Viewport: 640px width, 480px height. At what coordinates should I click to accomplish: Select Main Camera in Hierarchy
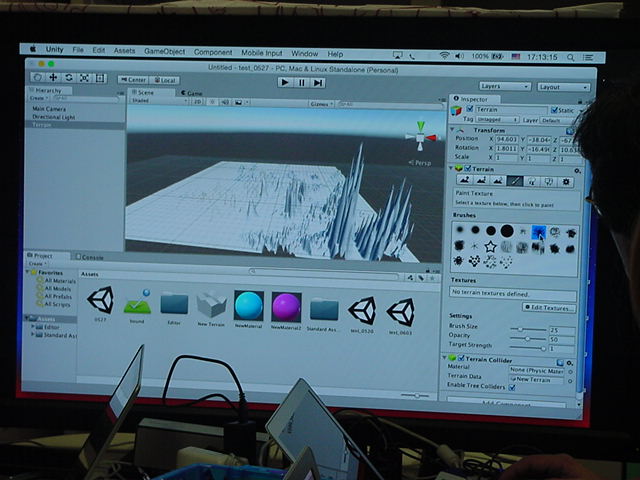(49, 109)
